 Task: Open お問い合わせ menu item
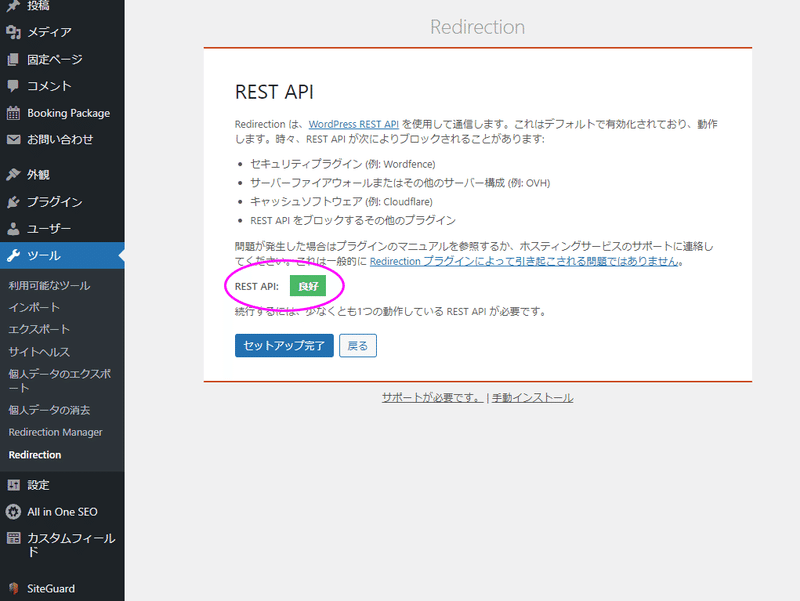60,139
